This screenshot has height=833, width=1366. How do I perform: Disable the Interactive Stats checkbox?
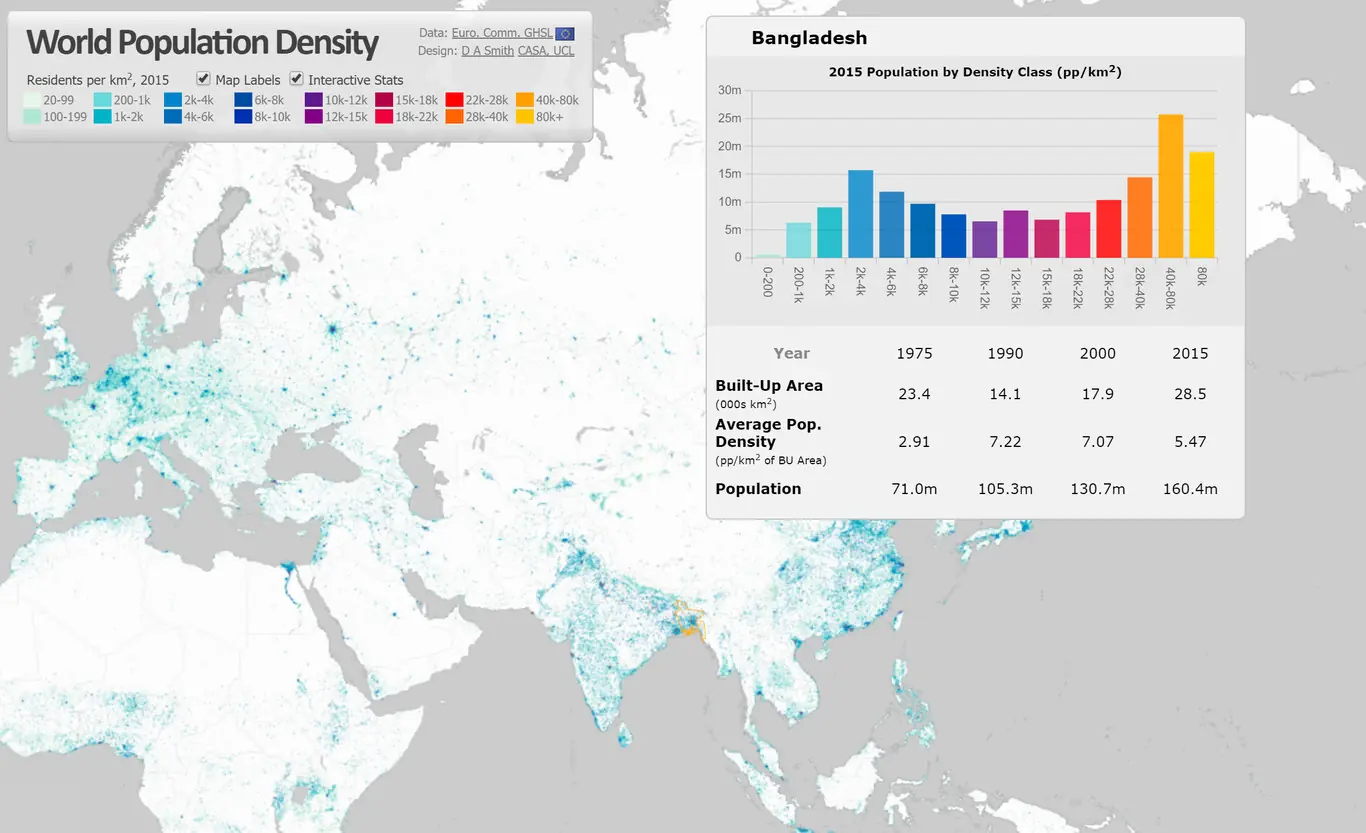pyautogui.click(x=296, y=78)
